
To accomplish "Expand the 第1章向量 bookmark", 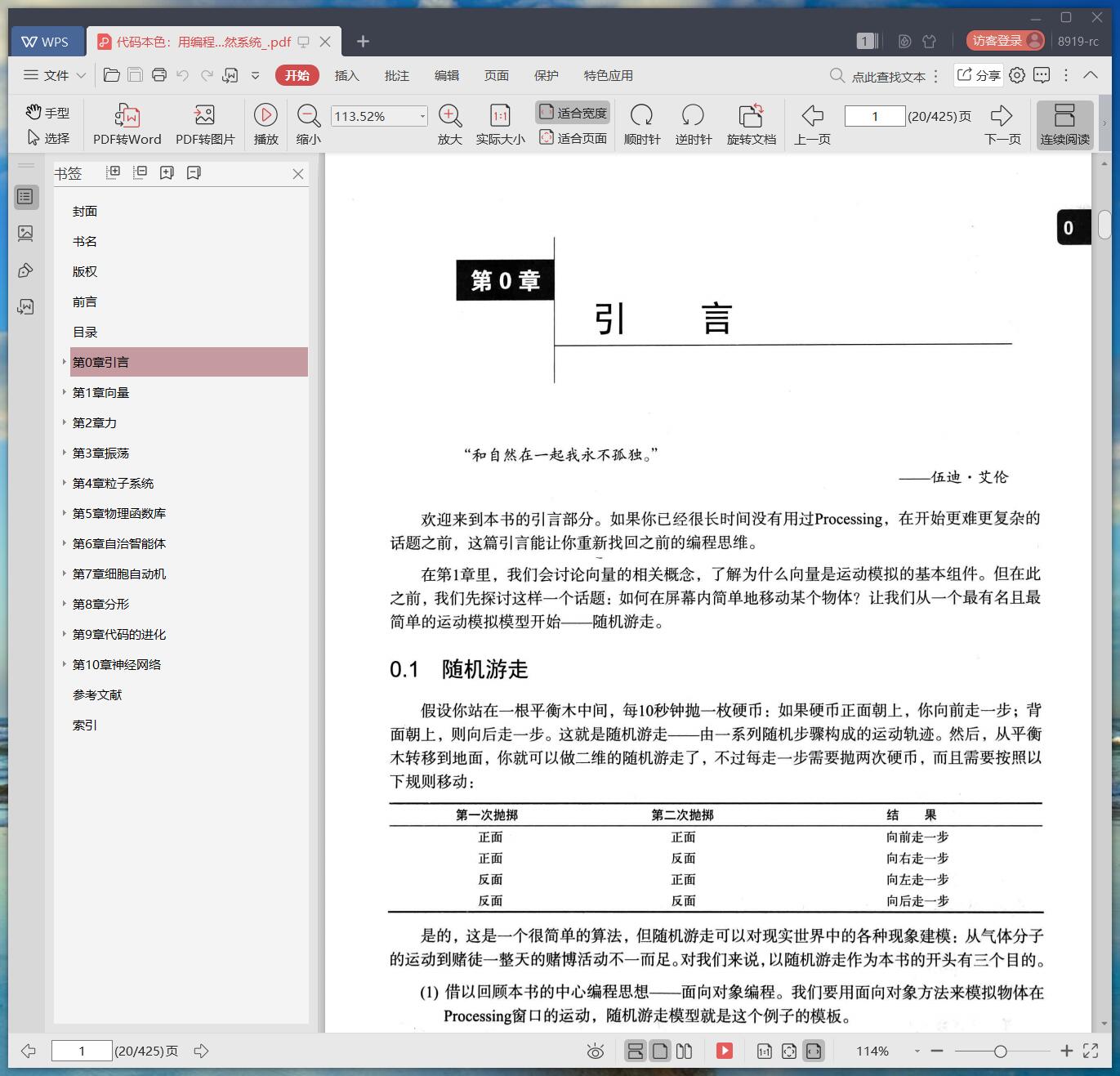I will tap(65, 392).
